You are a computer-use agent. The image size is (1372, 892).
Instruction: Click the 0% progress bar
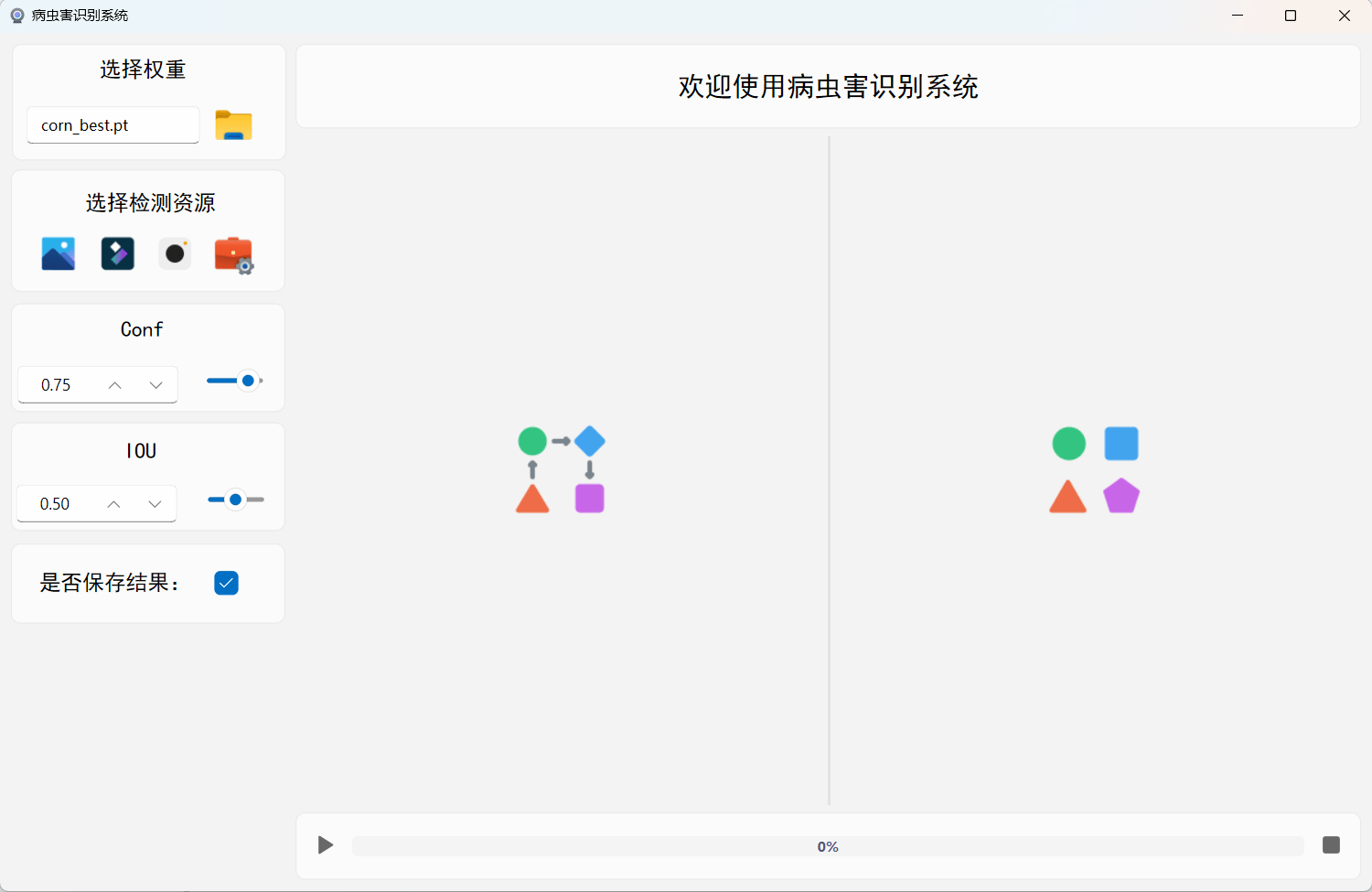pos(828,846)
